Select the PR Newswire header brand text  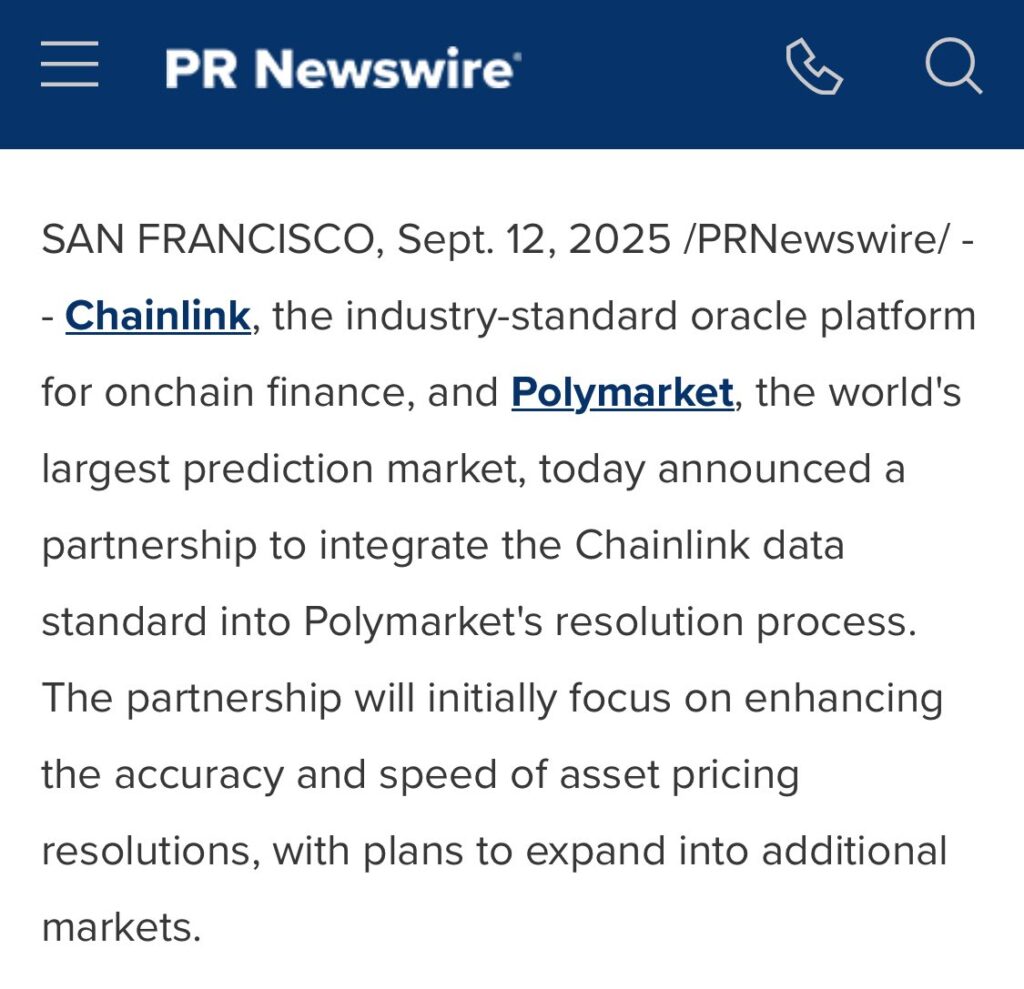tap(342, 68)
